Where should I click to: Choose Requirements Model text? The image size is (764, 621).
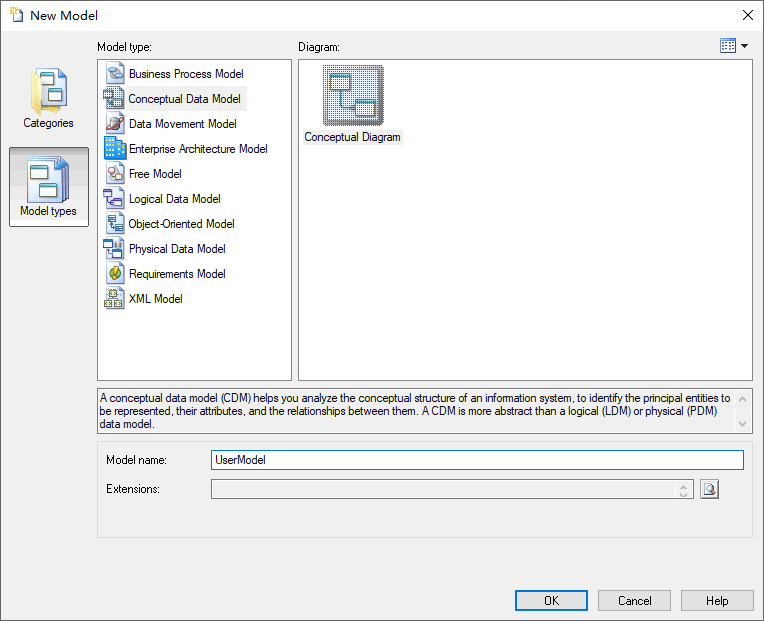point(177,274)
